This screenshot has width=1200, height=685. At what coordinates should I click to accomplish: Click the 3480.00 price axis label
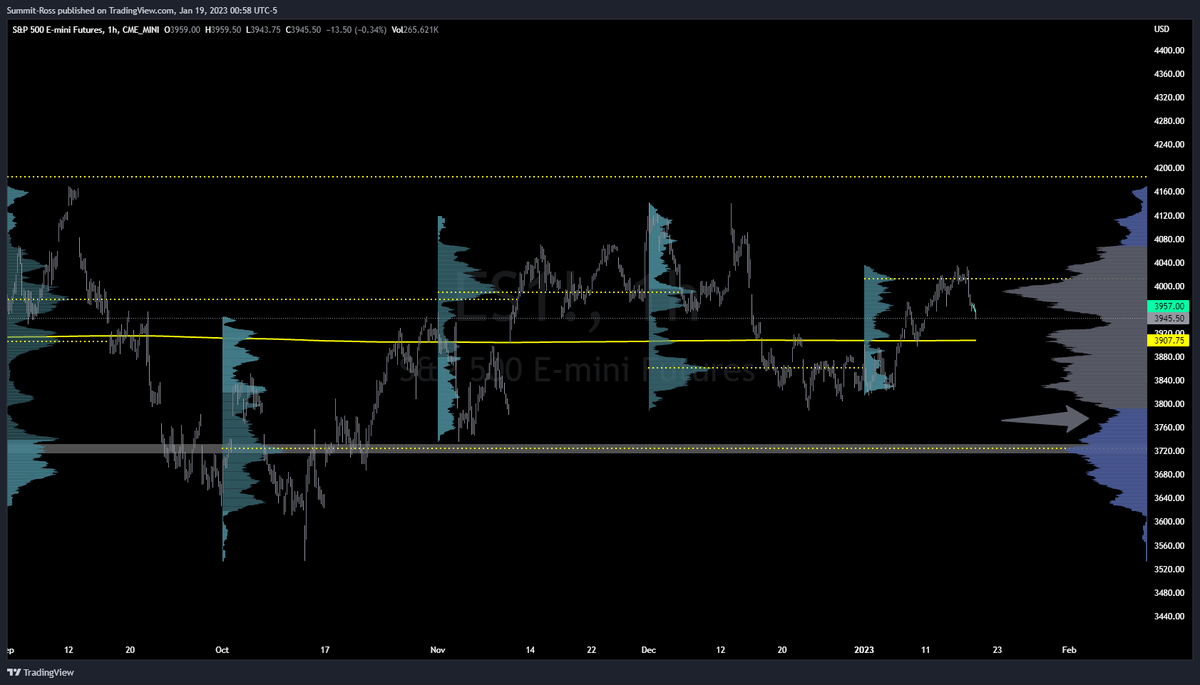pyautogui.click(x=1168, y=593)
